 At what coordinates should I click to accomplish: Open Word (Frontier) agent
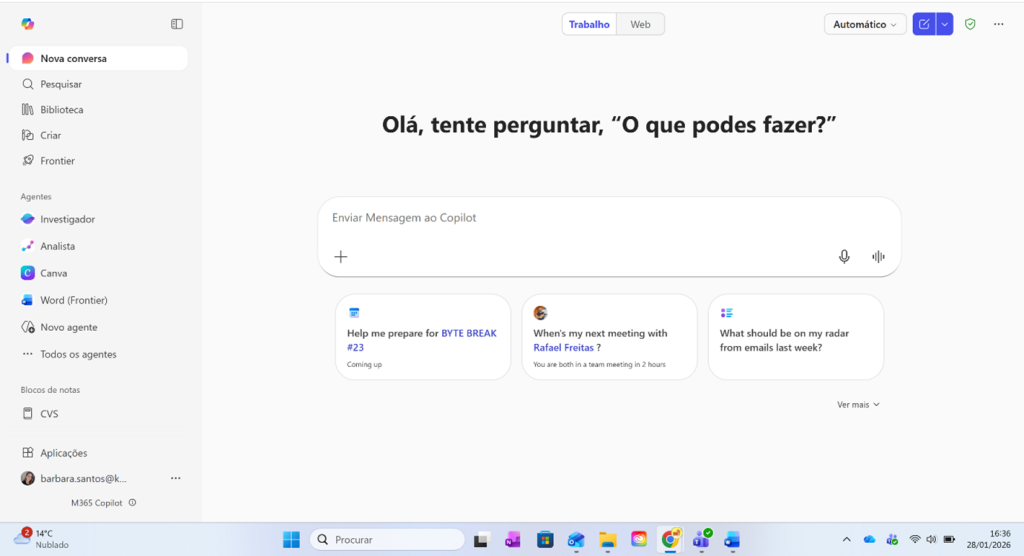(x=73, y=300)
